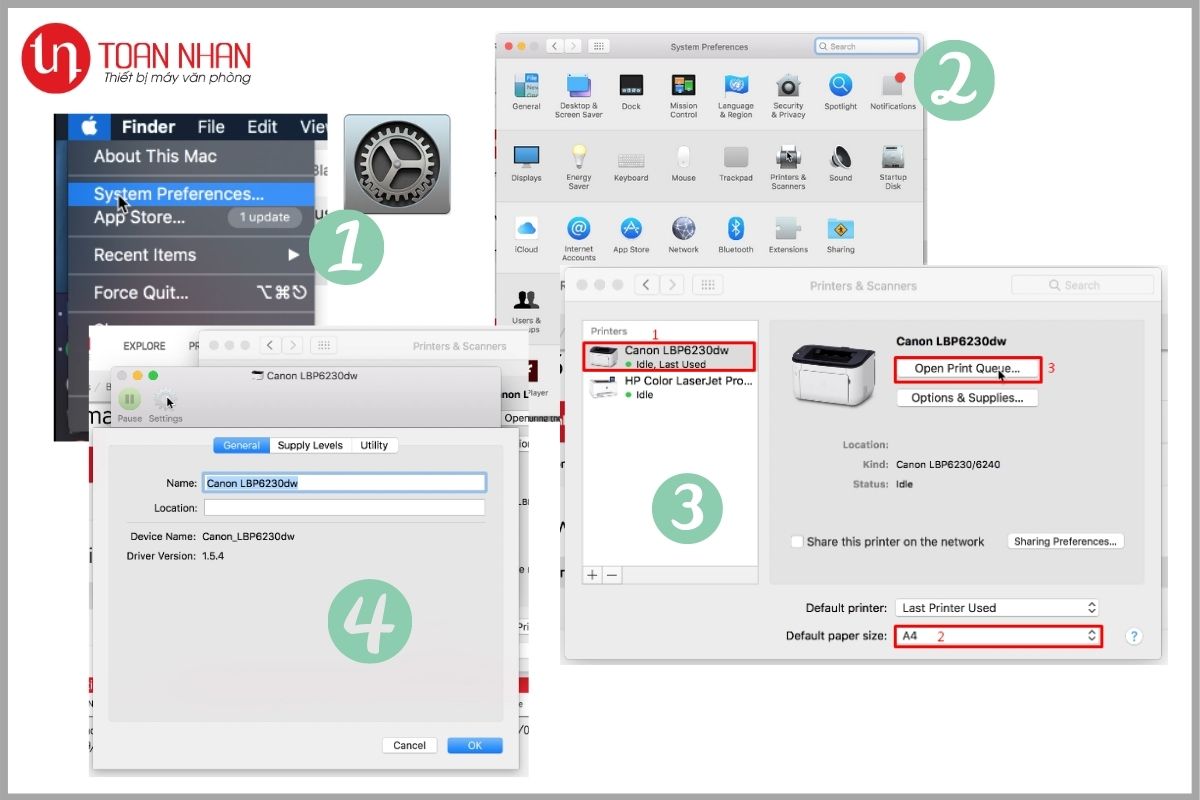Open the Edit menu in menu bar
1200x800 pixels.
262,126
